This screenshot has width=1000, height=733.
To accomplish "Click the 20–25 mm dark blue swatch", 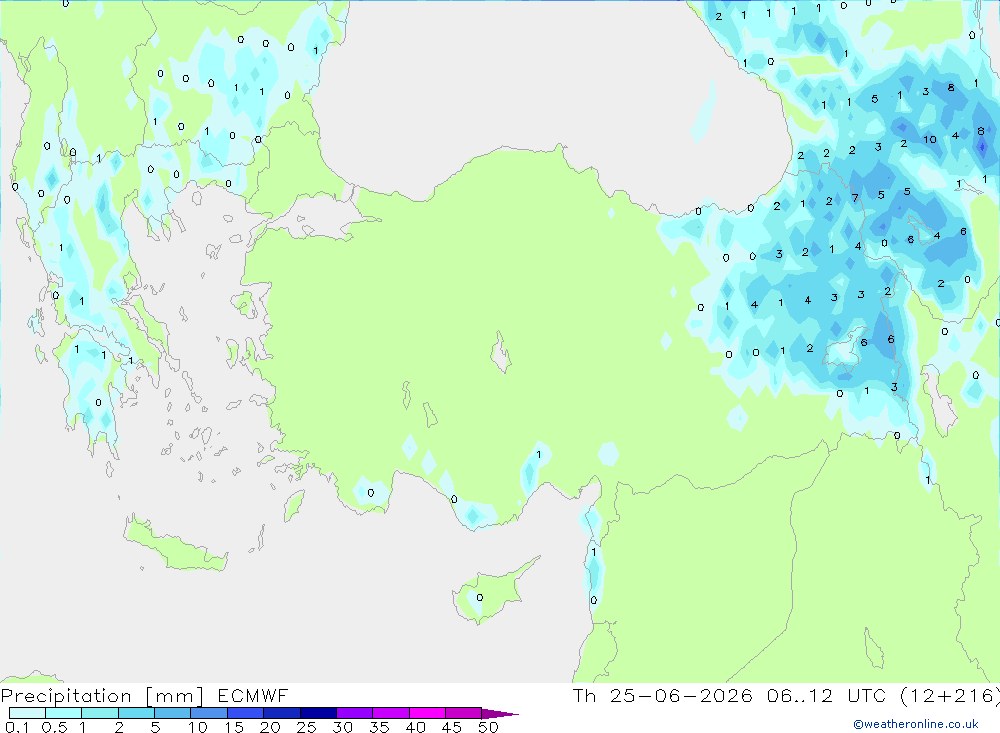I will click(x=281, y=713).
